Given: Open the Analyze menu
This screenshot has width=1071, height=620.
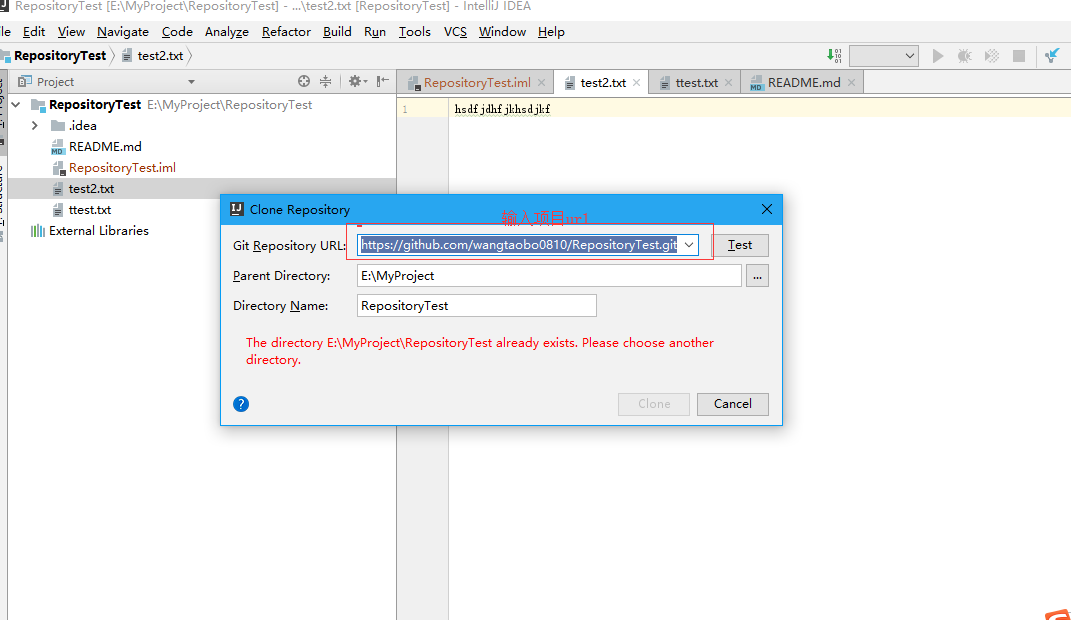Looking at the screenshot, I should (x=227, y=32).
